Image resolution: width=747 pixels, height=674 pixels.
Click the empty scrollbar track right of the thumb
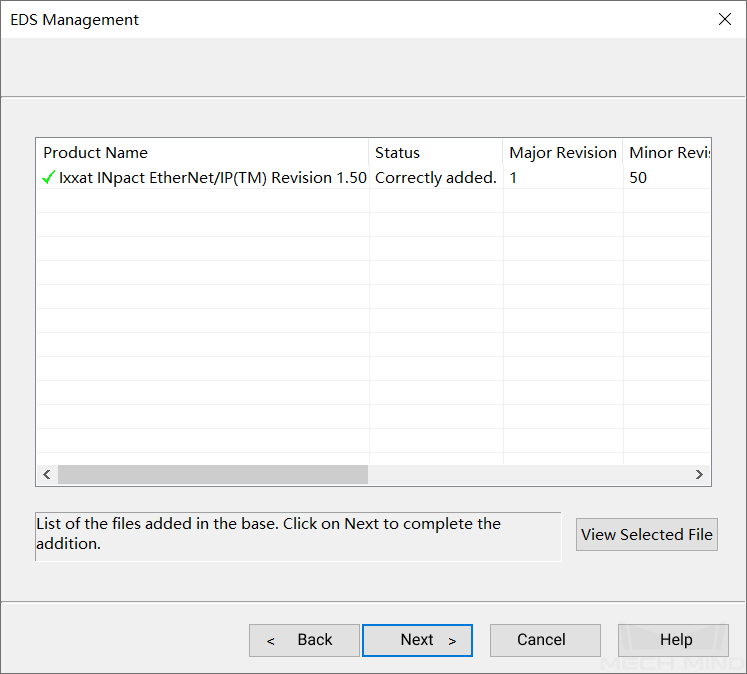528,474
